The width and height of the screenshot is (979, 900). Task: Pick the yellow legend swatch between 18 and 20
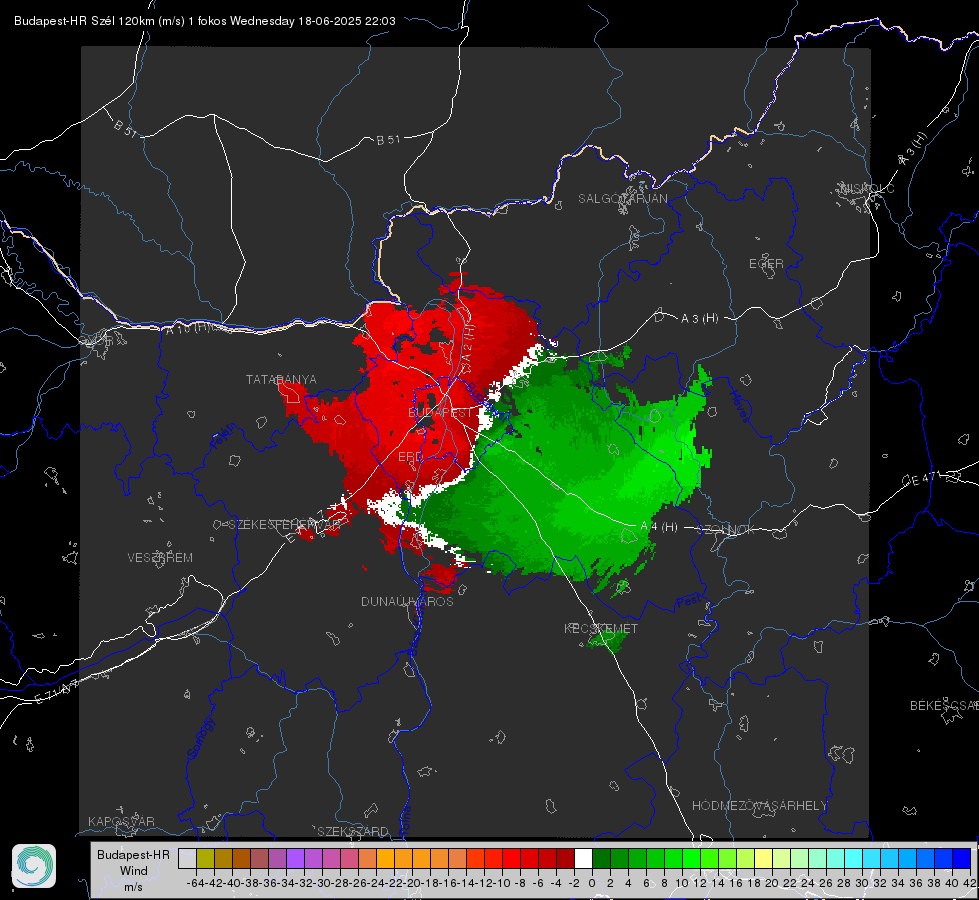pos(763,858)
